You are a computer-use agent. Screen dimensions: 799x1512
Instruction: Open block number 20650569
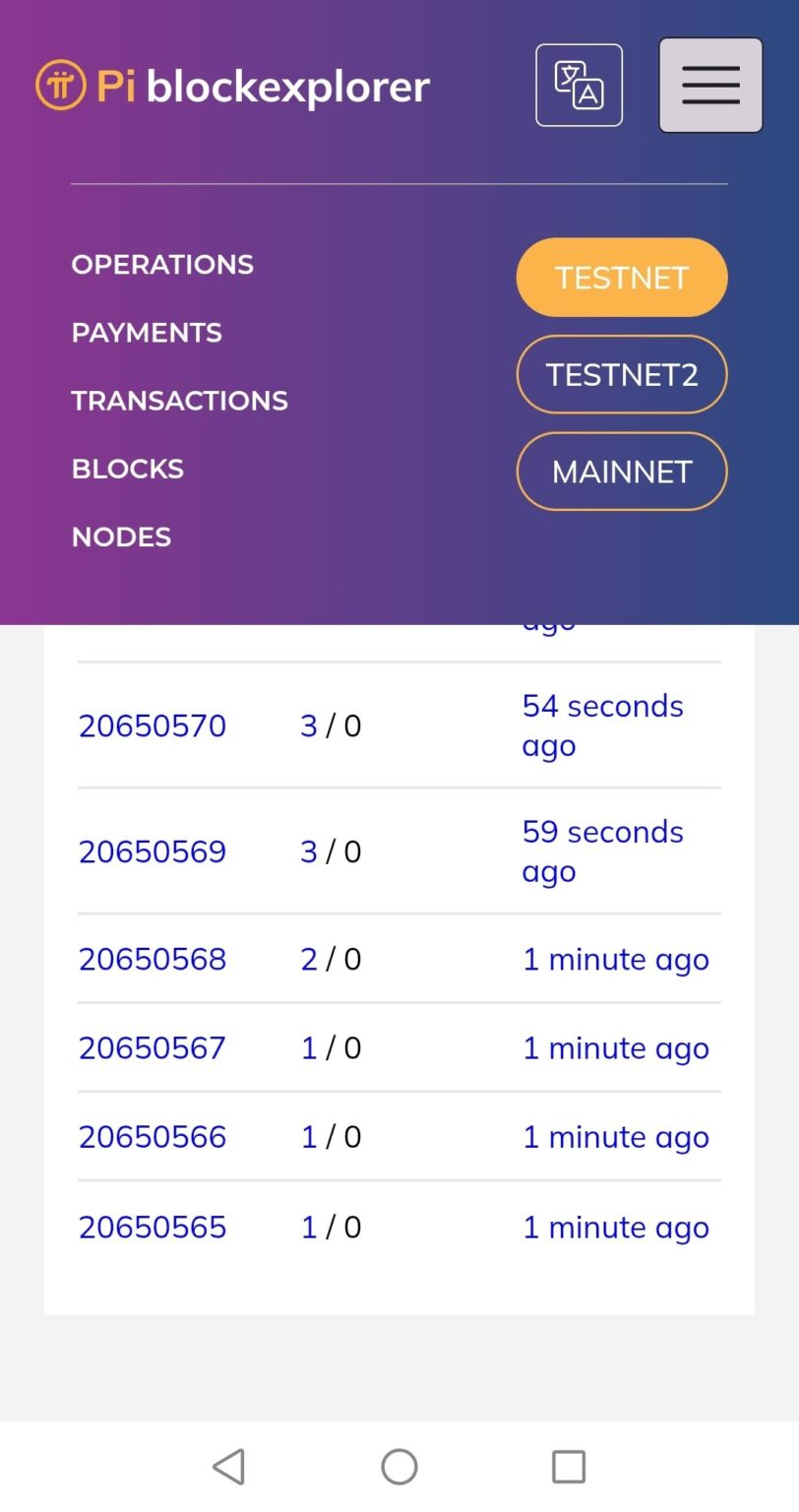[x=153, y=851]
